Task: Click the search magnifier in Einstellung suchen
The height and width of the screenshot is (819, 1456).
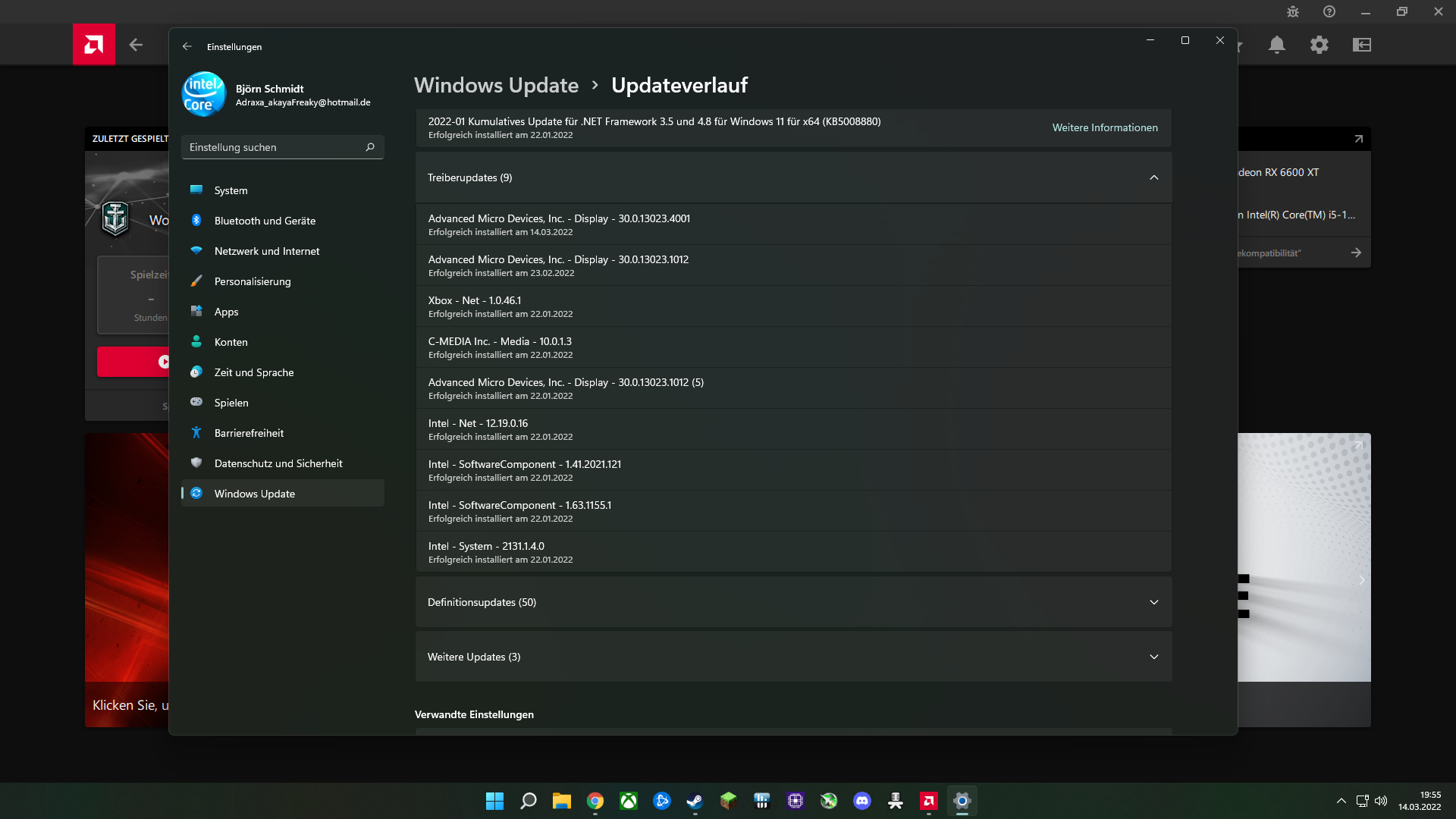Action: (370, 147)
